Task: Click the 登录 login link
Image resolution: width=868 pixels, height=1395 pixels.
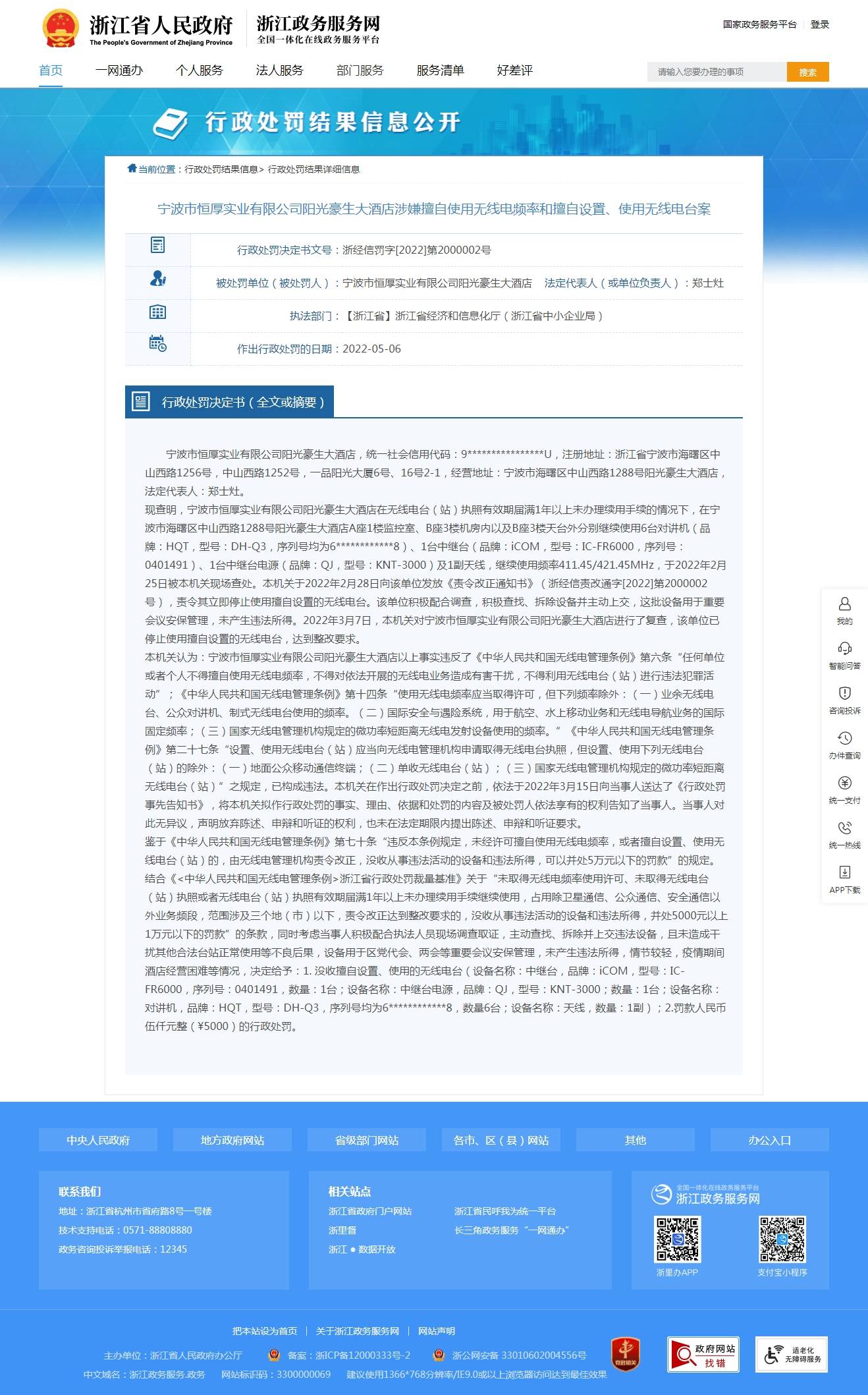Action: 820,24
